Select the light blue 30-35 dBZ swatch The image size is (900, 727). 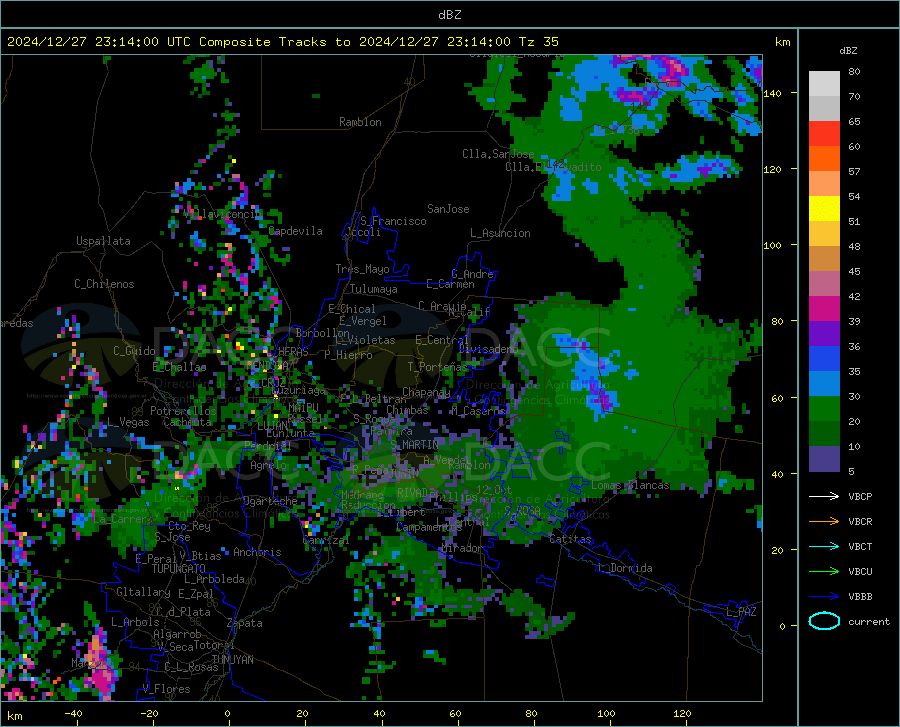(824, 384)
